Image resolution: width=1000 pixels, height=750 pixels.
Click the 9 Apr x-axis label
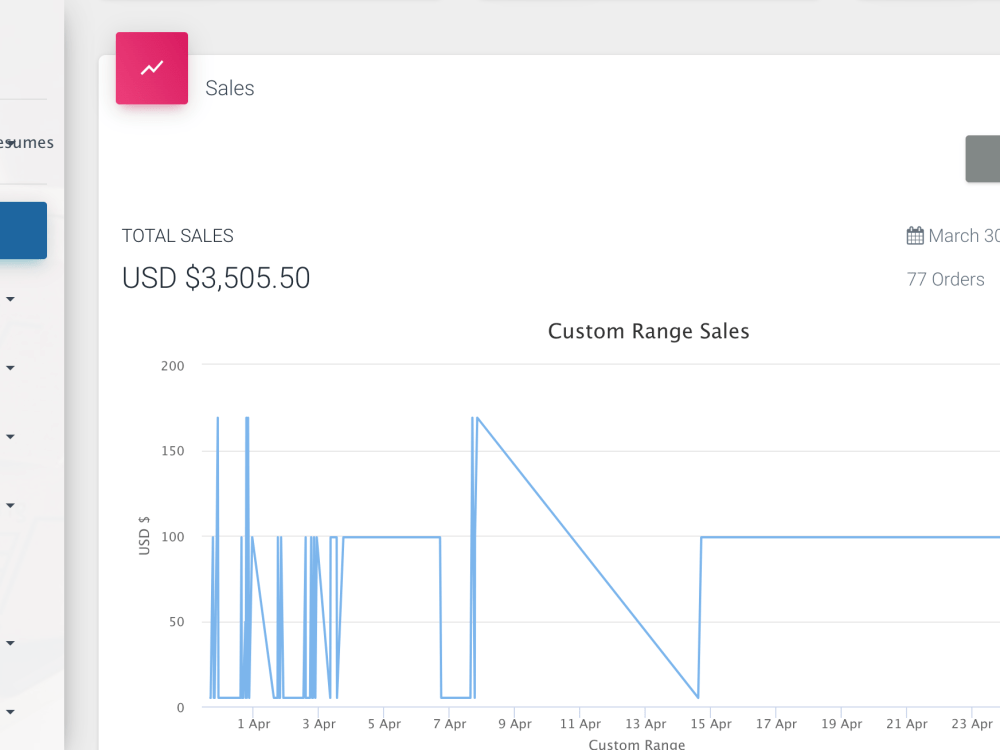pyautogui.click(x=515, y=724)
